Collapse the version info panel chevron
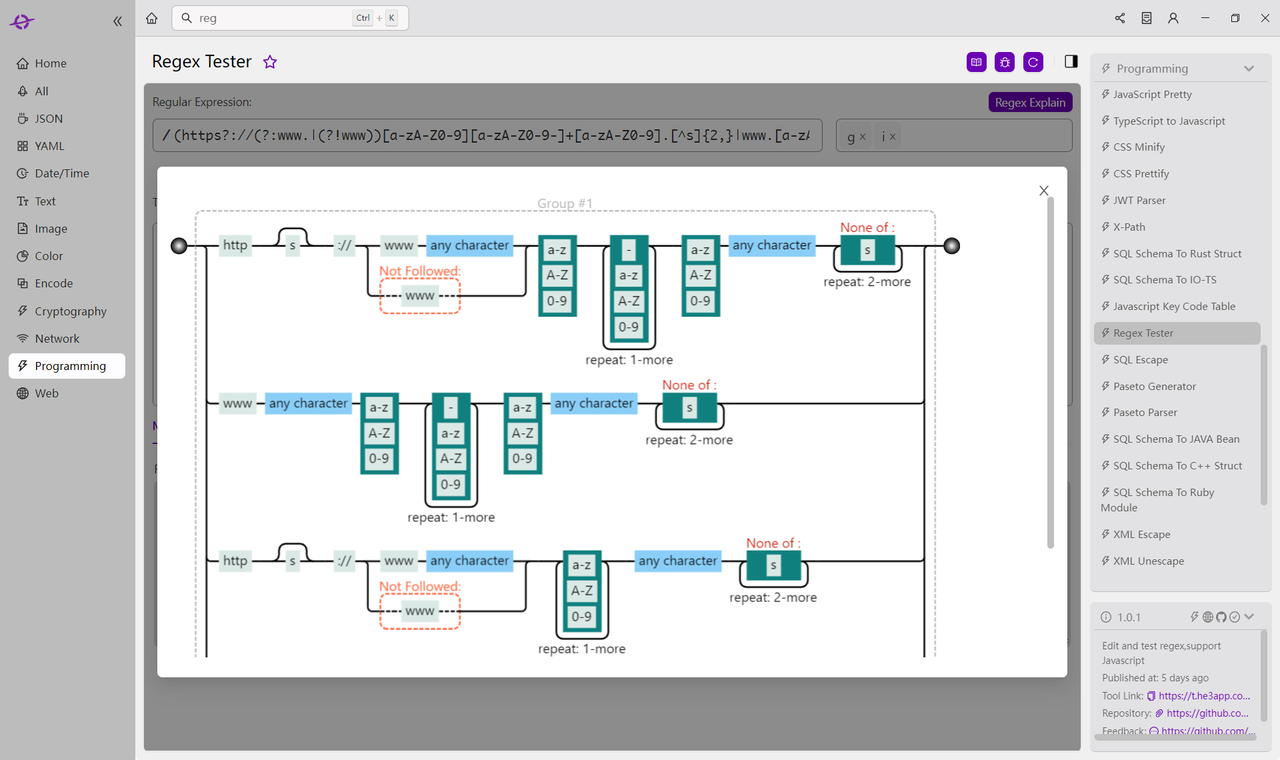1280x760 pixels. click(x=1249, y=618)
